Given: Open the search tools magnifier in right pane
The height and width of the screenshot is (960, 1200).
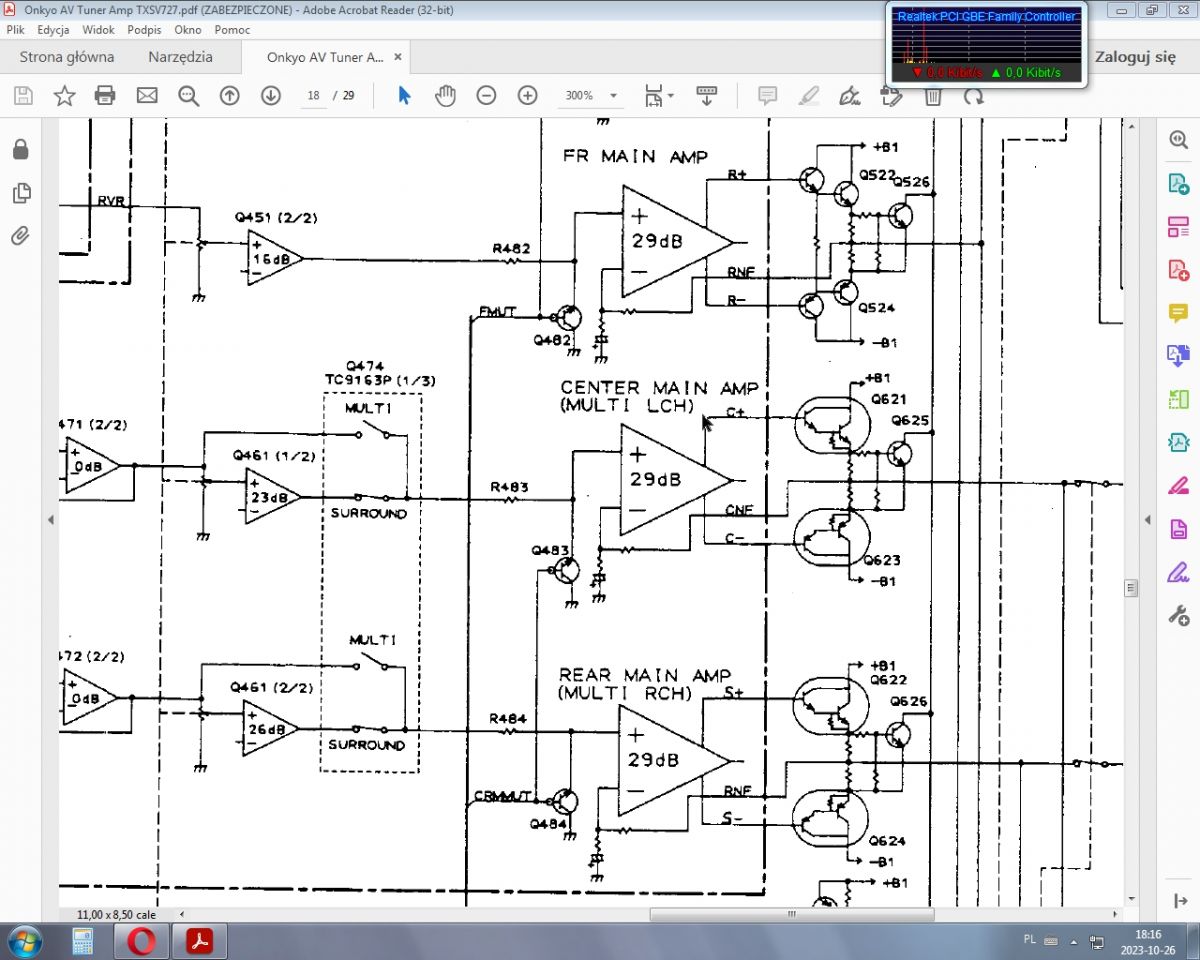Looking at the screenshot, I should pyautogui.click(x=1178, y=140).
